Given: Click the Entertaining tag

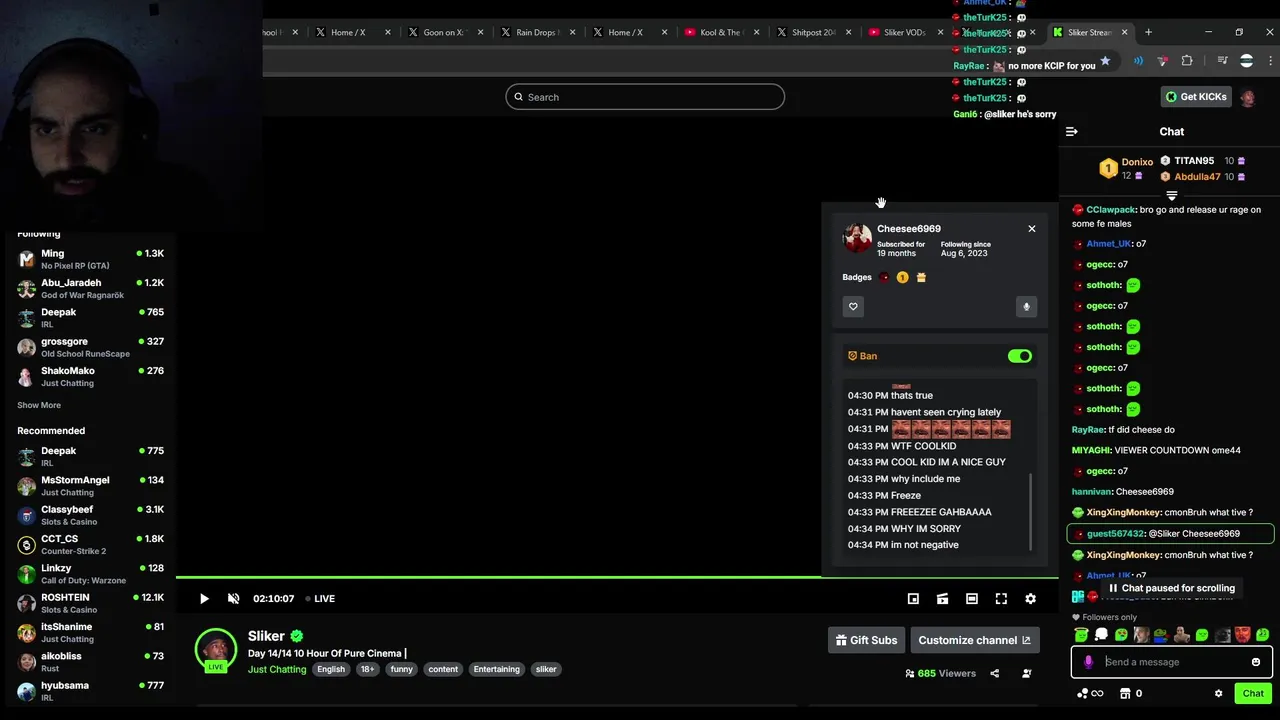Looking at the screenshot, I should (497, 669).
